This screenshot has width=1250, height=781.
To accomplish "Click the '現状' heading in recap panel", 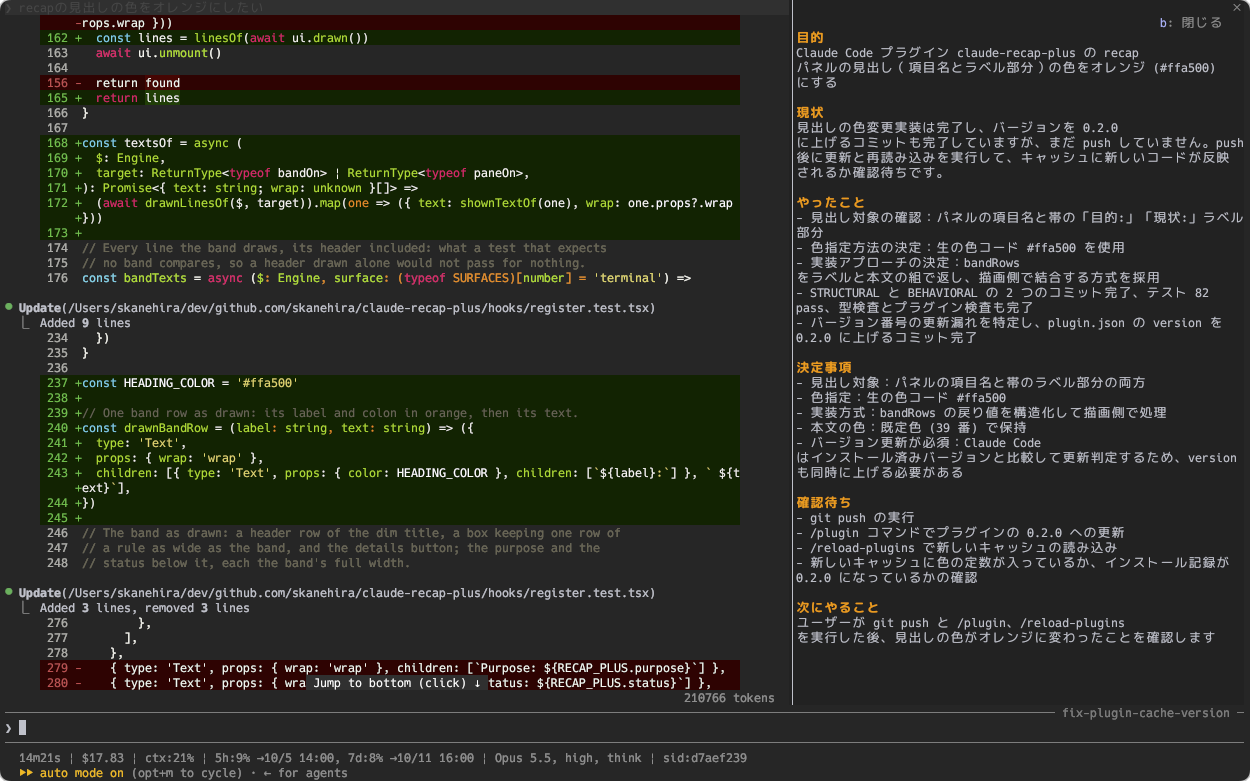I will [x=810, y=113].
